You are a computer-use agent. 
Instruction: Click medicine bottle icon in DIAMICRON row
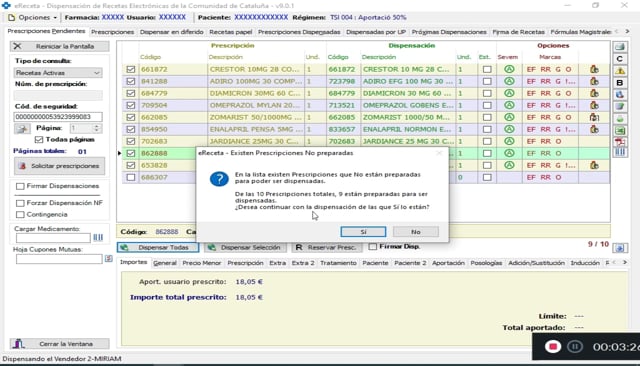(x=594, y=93)
